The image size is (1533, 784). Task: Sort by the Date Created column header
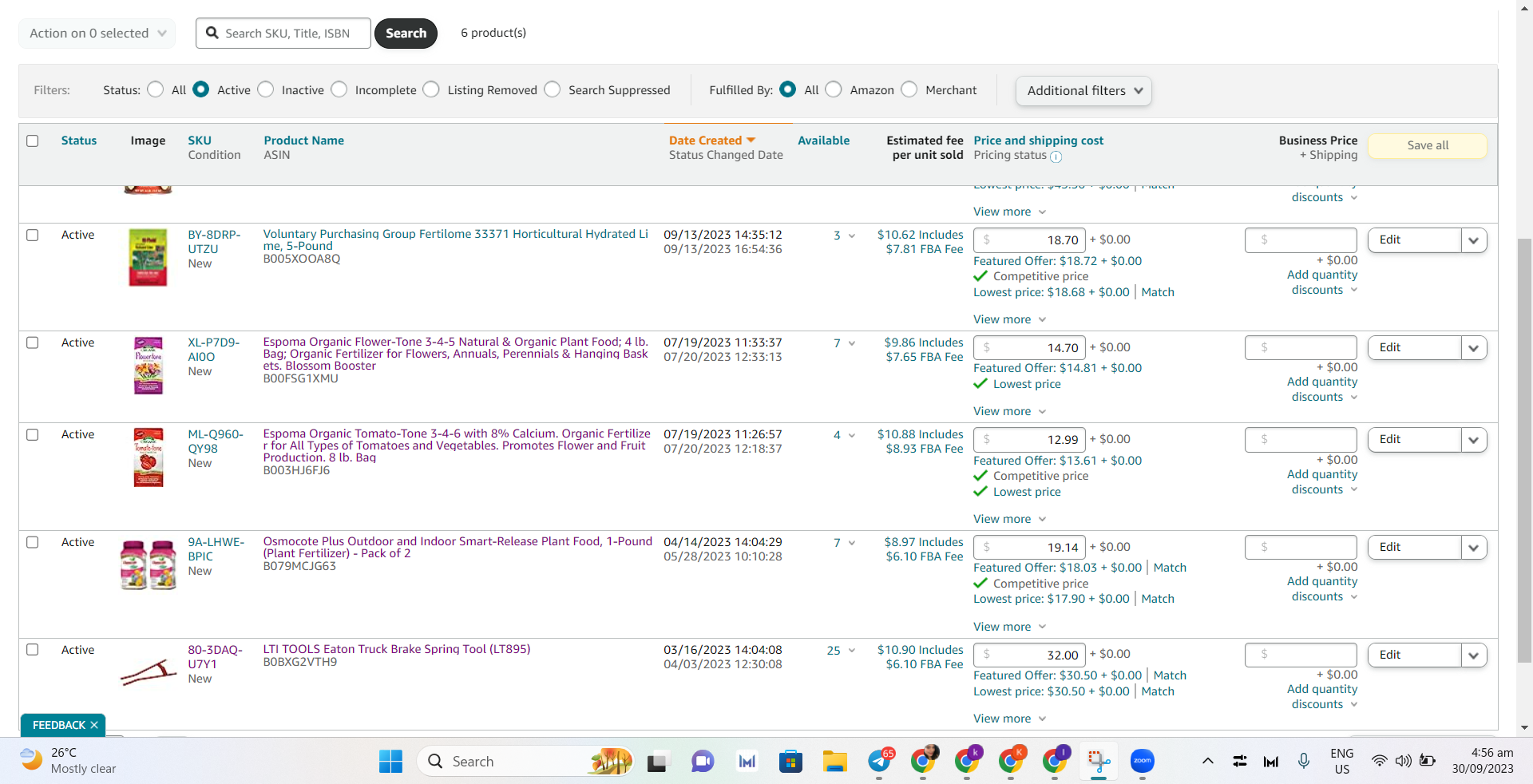click(706, 141)
